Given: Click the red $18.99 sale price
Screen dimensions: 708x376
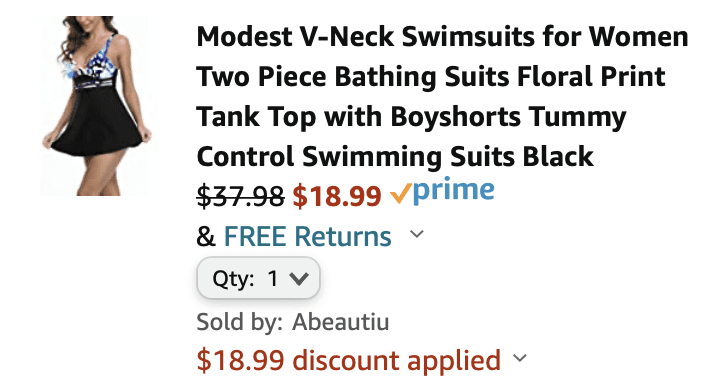Looking at the screenshot, I should click(x=337, y=196).
